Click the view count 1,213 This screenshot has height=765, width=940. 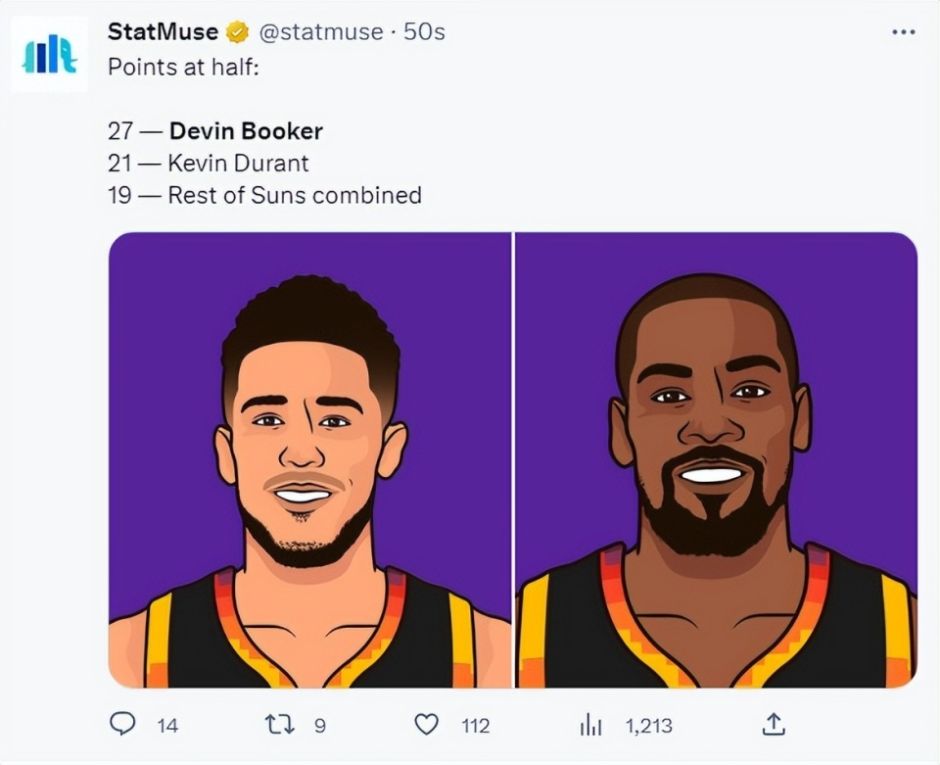(x=649, y=726)
